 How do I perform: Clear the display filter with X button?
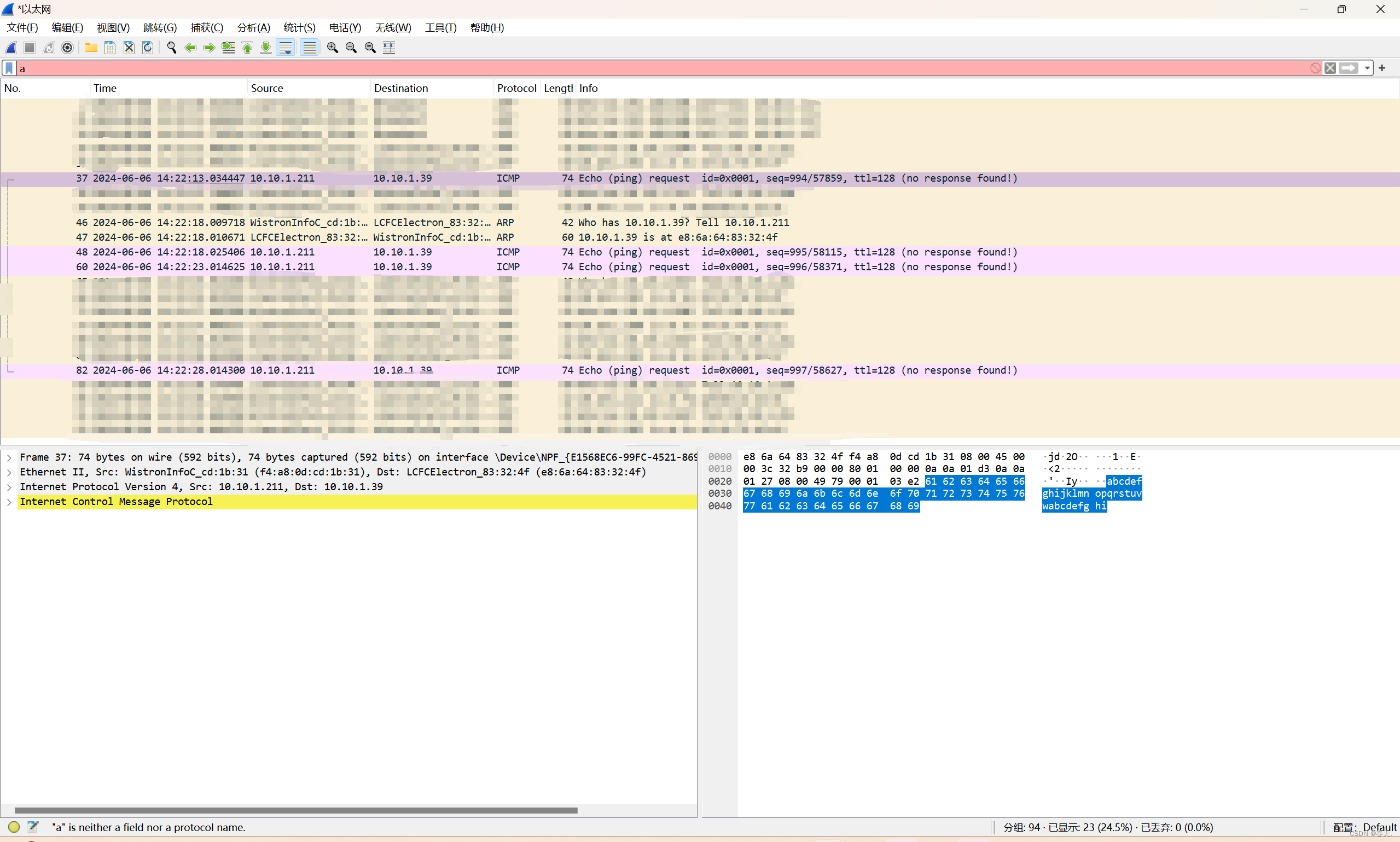click(x=1329, y=68)
